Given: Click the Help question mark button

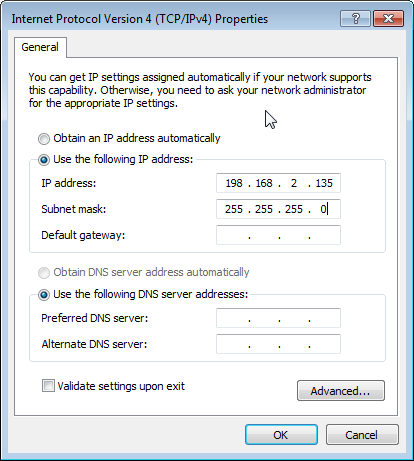Looking at the screenshot, I should (x=355, y=18).
